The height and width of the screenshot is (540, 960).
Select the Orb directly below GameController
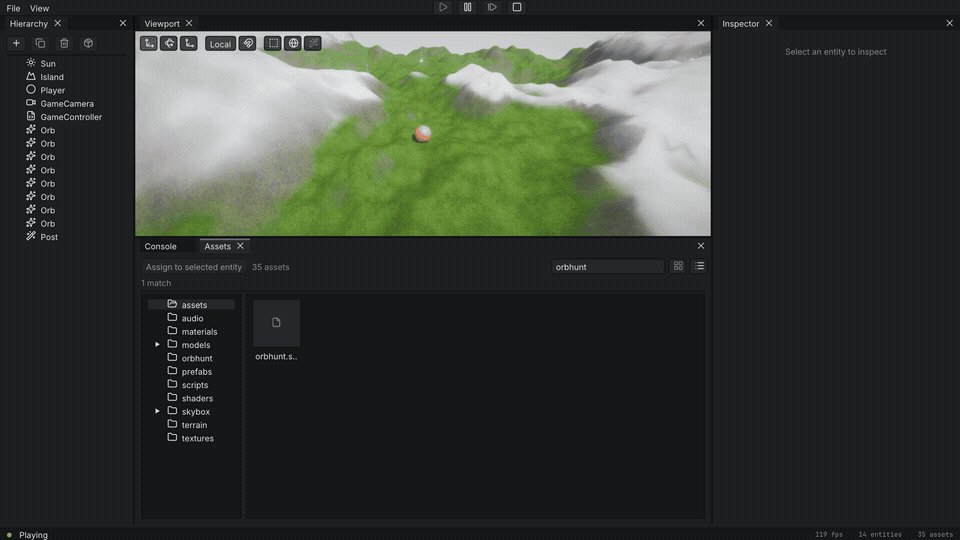tap(47, 130)
